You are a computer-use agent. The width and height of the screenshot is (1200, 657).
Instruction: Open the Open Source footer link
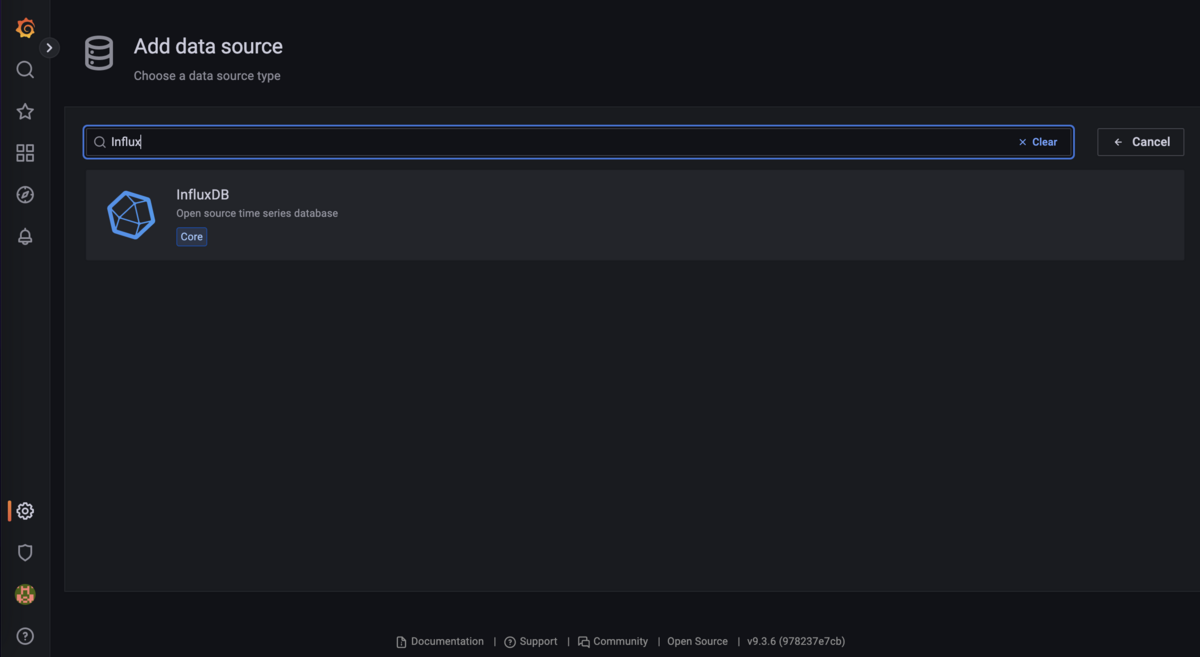click(697, 642)
